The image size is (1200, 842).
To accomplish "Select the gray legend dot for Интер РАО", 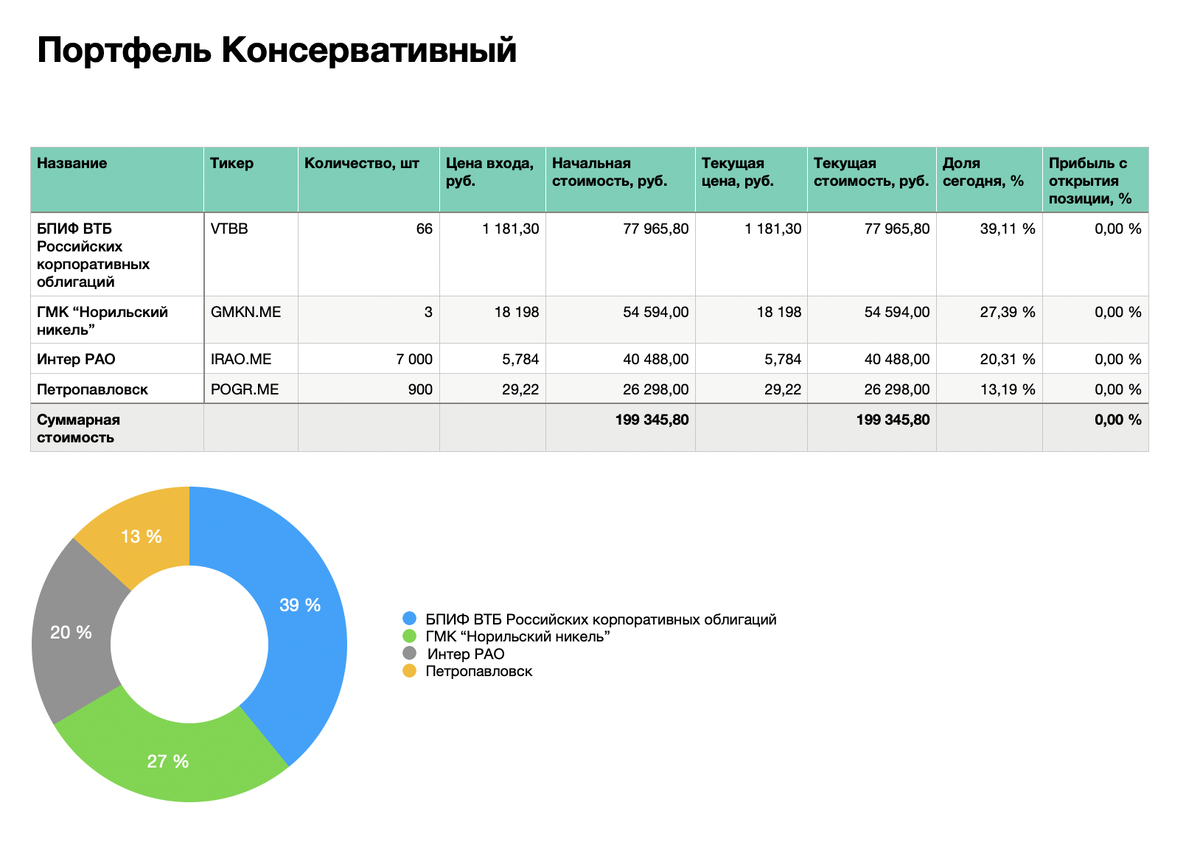I will coord(408,654).
